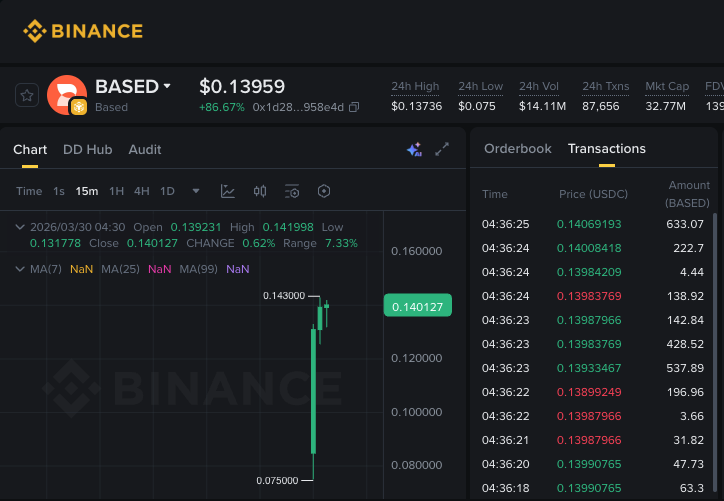The height and width of the screenshot is (501, 724).
Task: Click the 04:36:25 transaction time
Action: pos(505,224)
